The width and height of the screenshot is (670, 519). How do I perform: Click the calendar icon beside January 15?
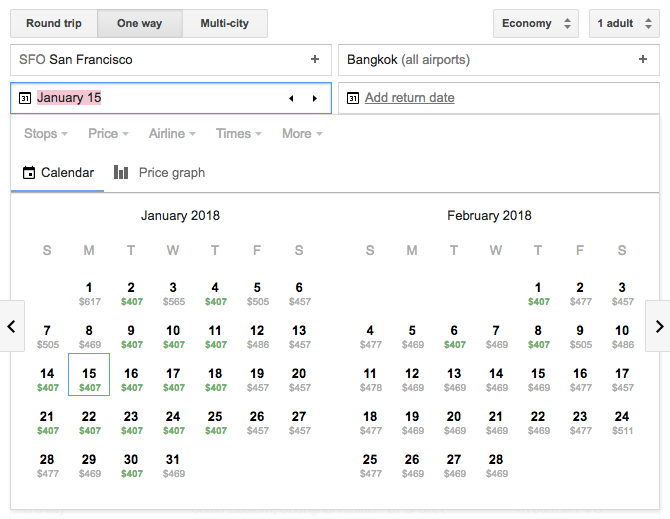[x=26, y=98]
